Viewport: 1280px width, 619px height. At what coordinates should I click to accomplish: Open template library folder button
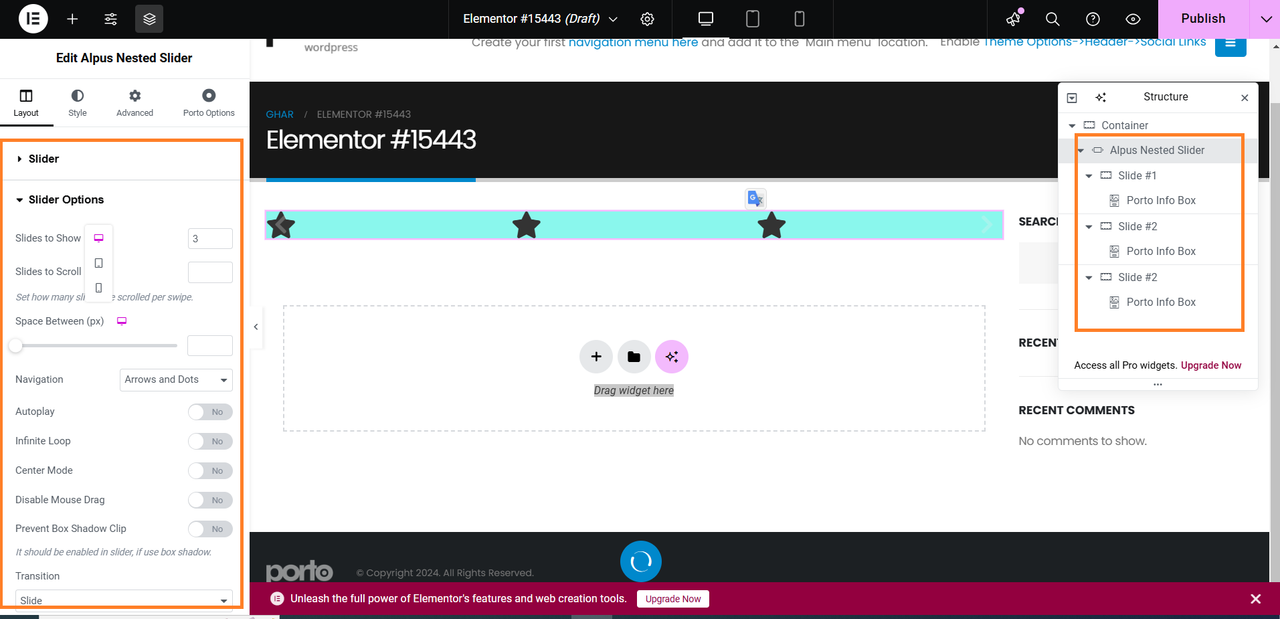634,356
